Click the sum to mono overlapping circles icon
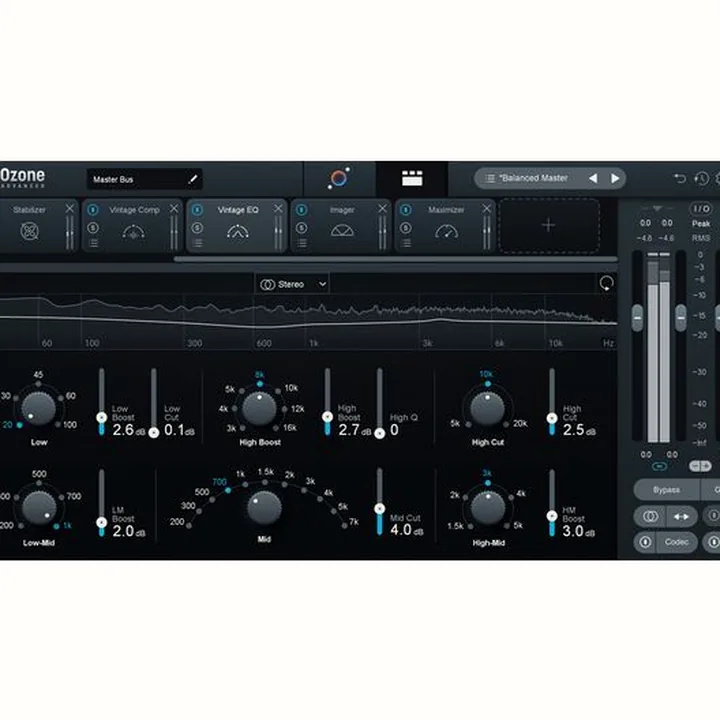720x720 pixels. coord(650,517)
